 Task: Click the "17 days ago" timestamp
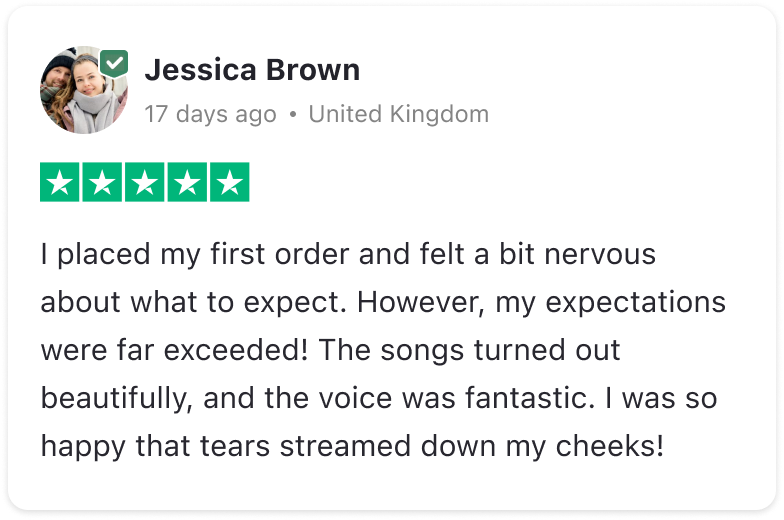point(210,114)
